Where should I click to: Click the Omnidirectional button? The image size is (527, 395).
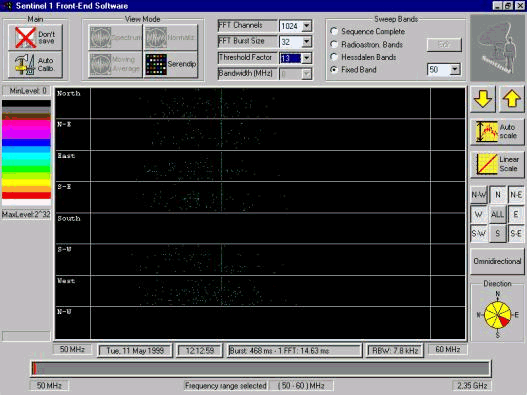497,261
